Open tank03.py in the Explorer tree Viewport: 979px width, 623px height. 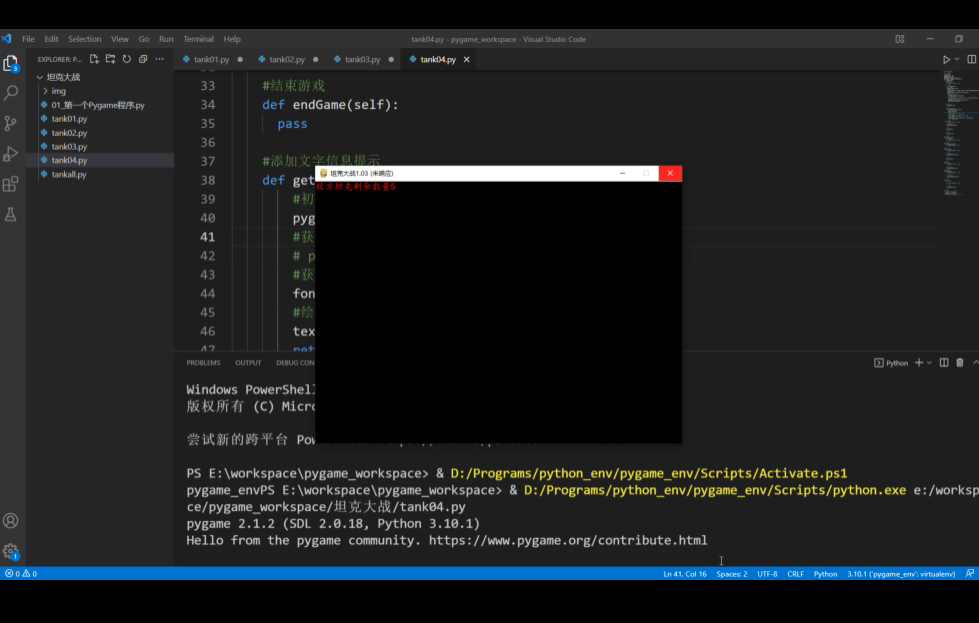point(69,146)
